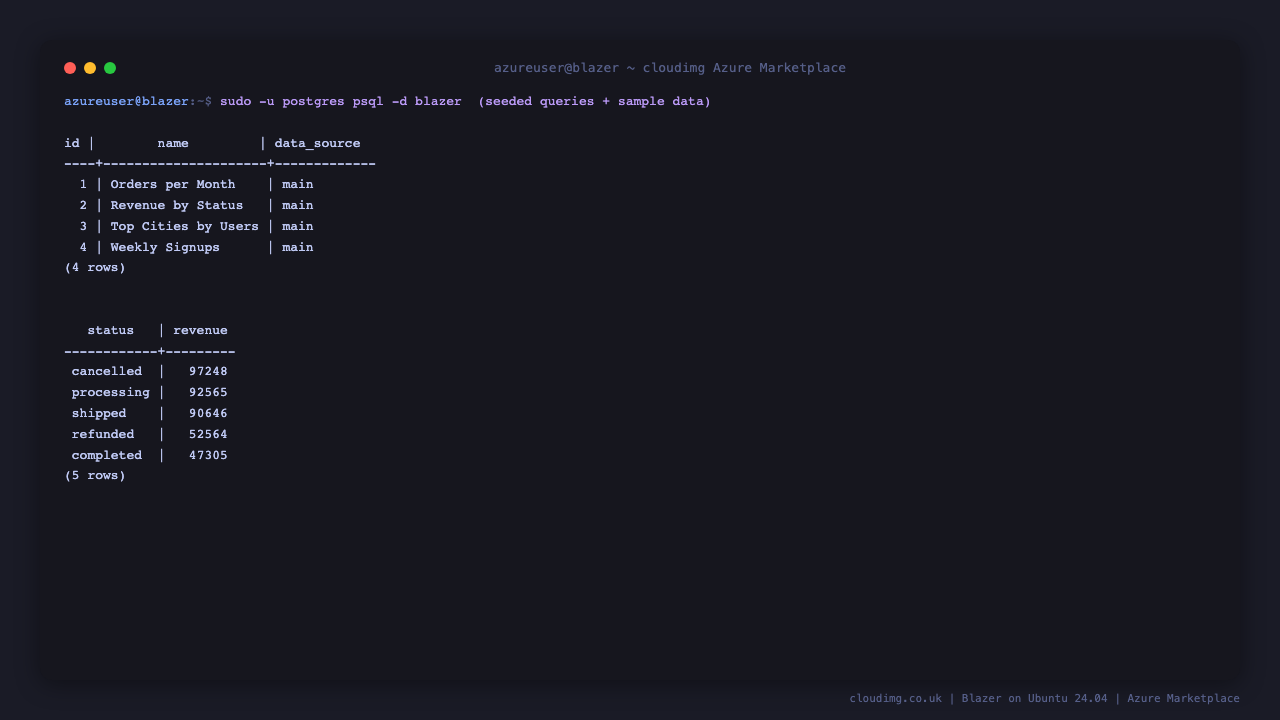This screenshot has height=720, width=1280.
Task: Click the '(5 rows)' result count
Action: point(95,475)
